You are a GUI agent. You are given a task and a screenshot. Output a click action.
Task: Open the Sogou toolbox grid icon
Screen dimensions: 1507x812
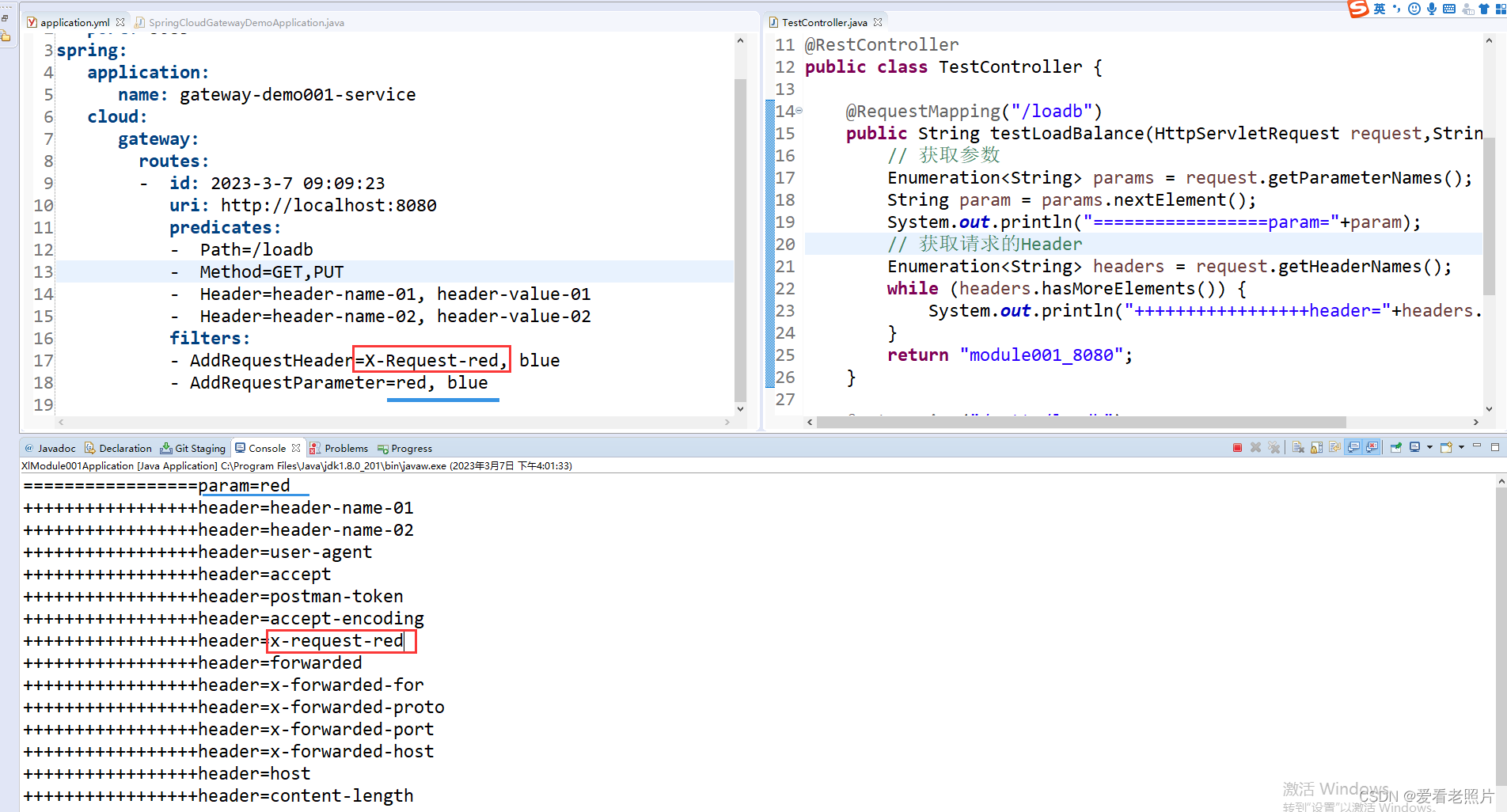point(1501,9)
